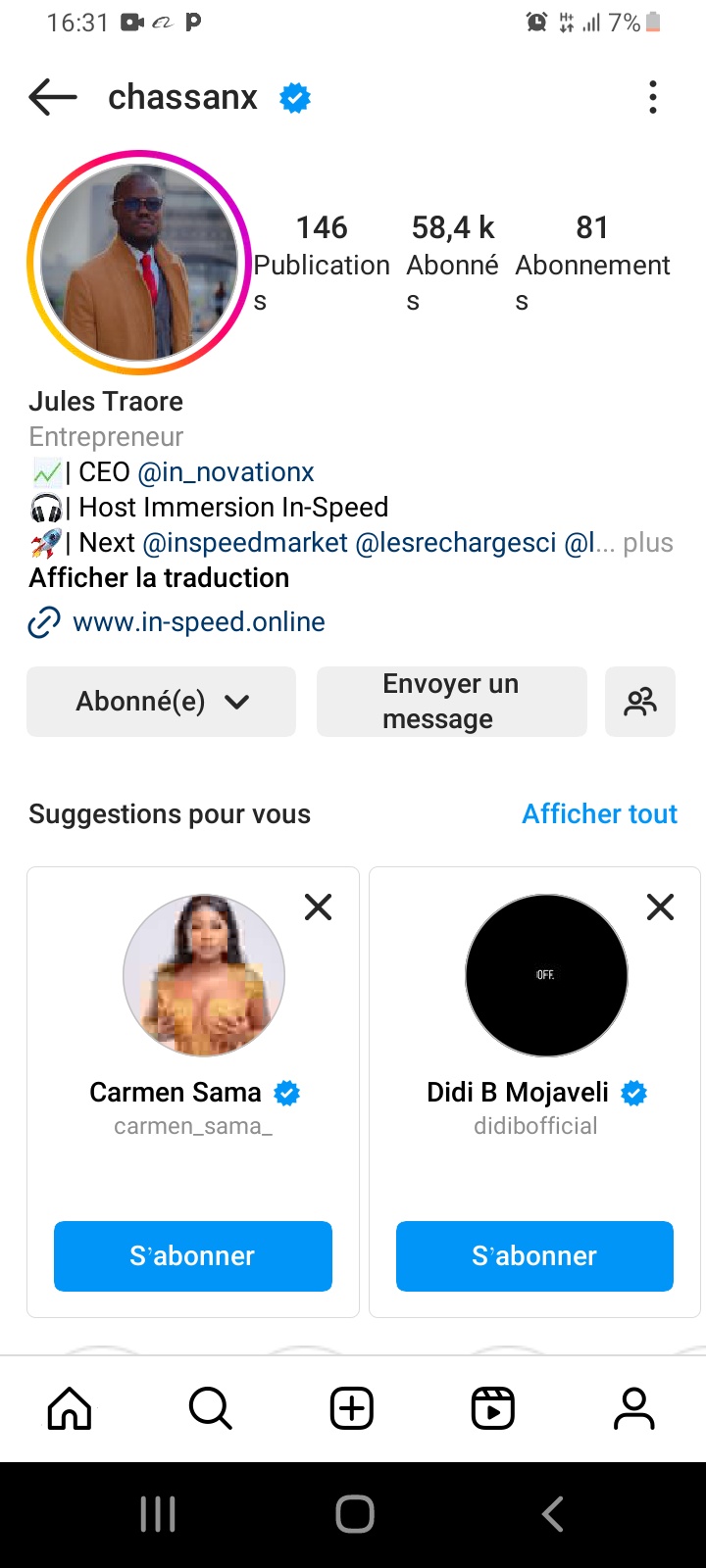The width and height of the screenshot is (706, 1568).
Task: Click Afficher tout suggestions link
Action: tap(599, 814)
